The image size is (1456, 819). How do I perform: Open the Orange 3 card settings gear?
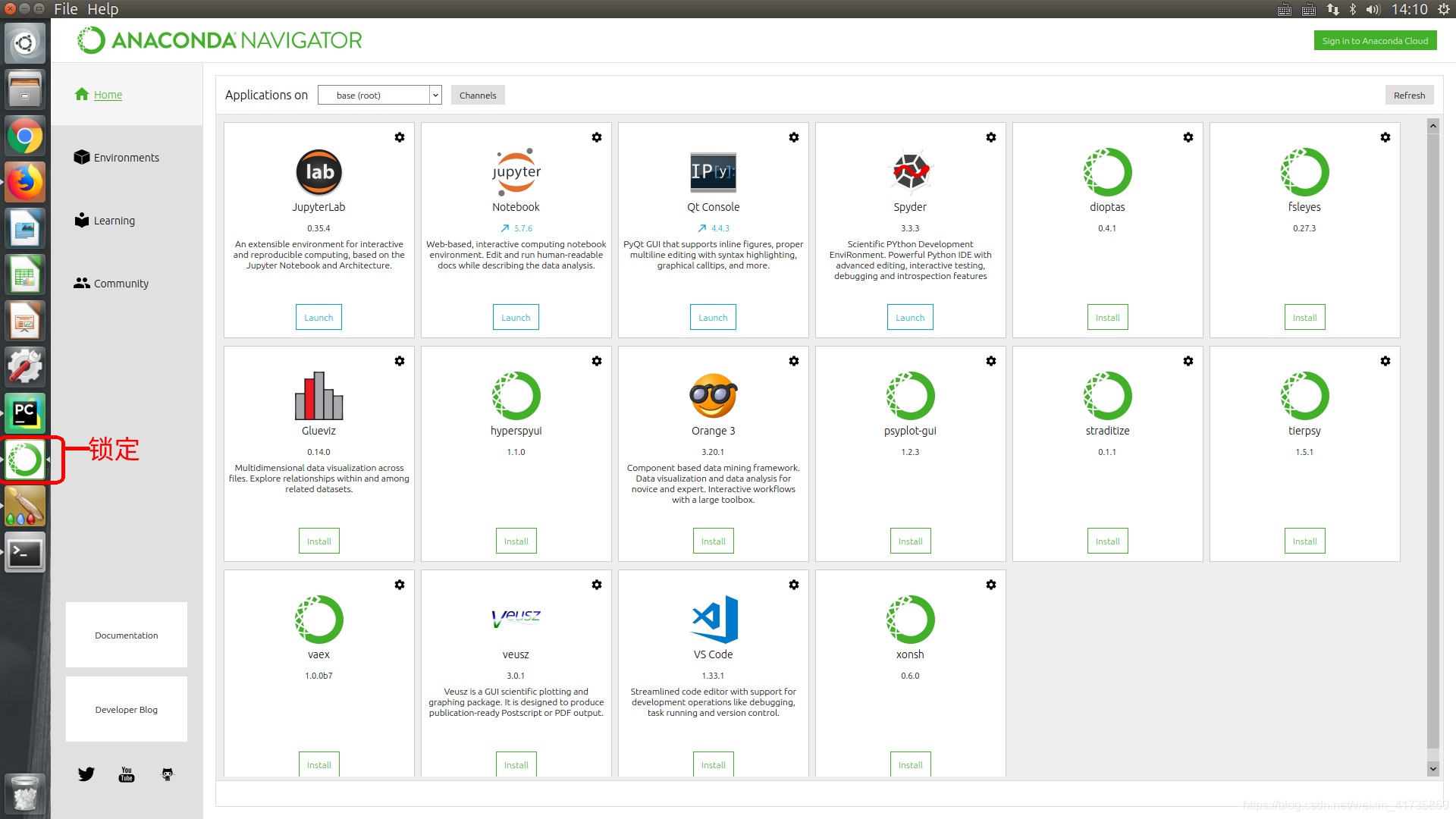click(x=794, y=361)
